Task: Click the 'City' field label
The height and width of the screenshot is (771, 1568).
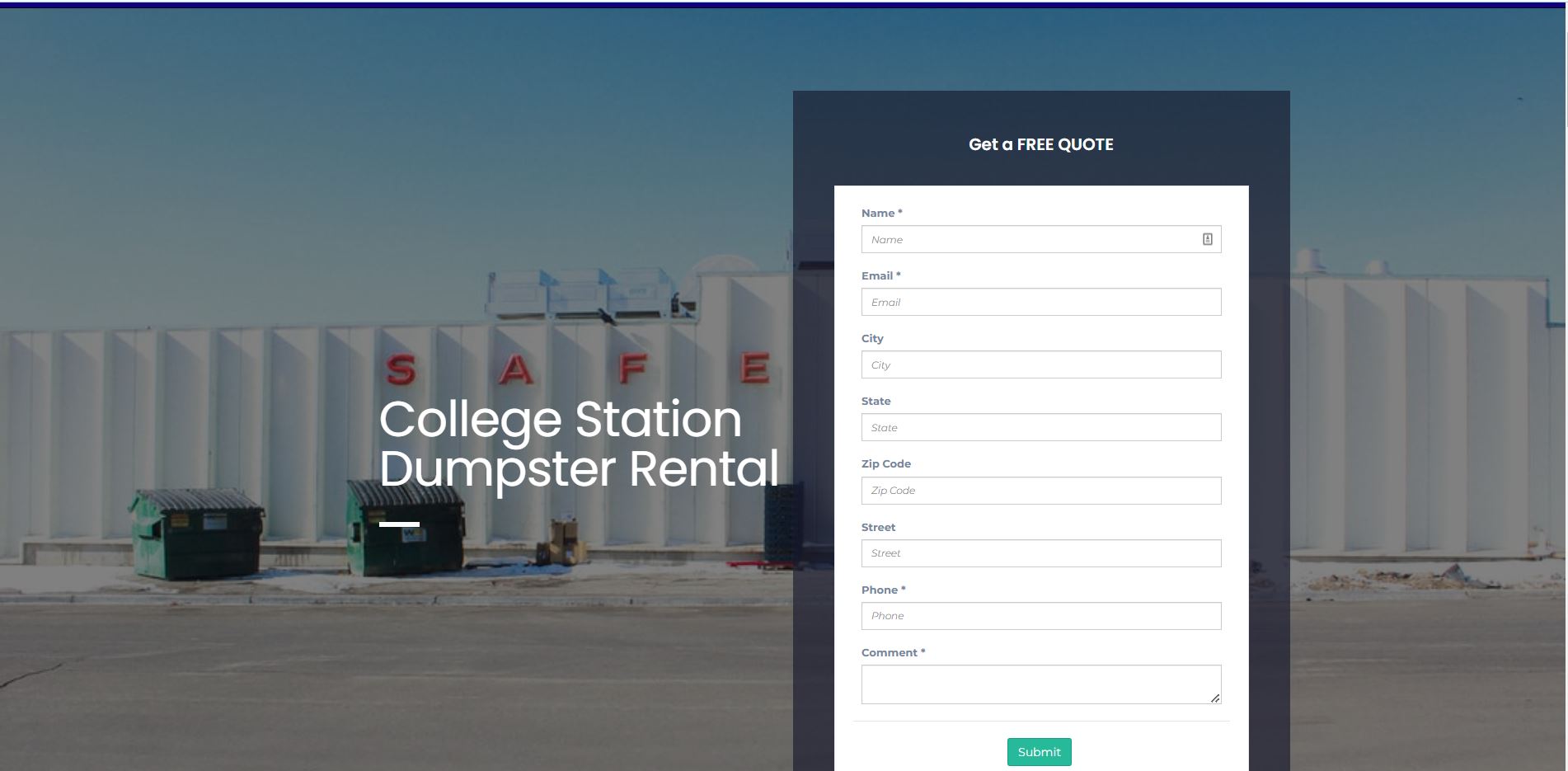Action: click(x=872, y=338)
